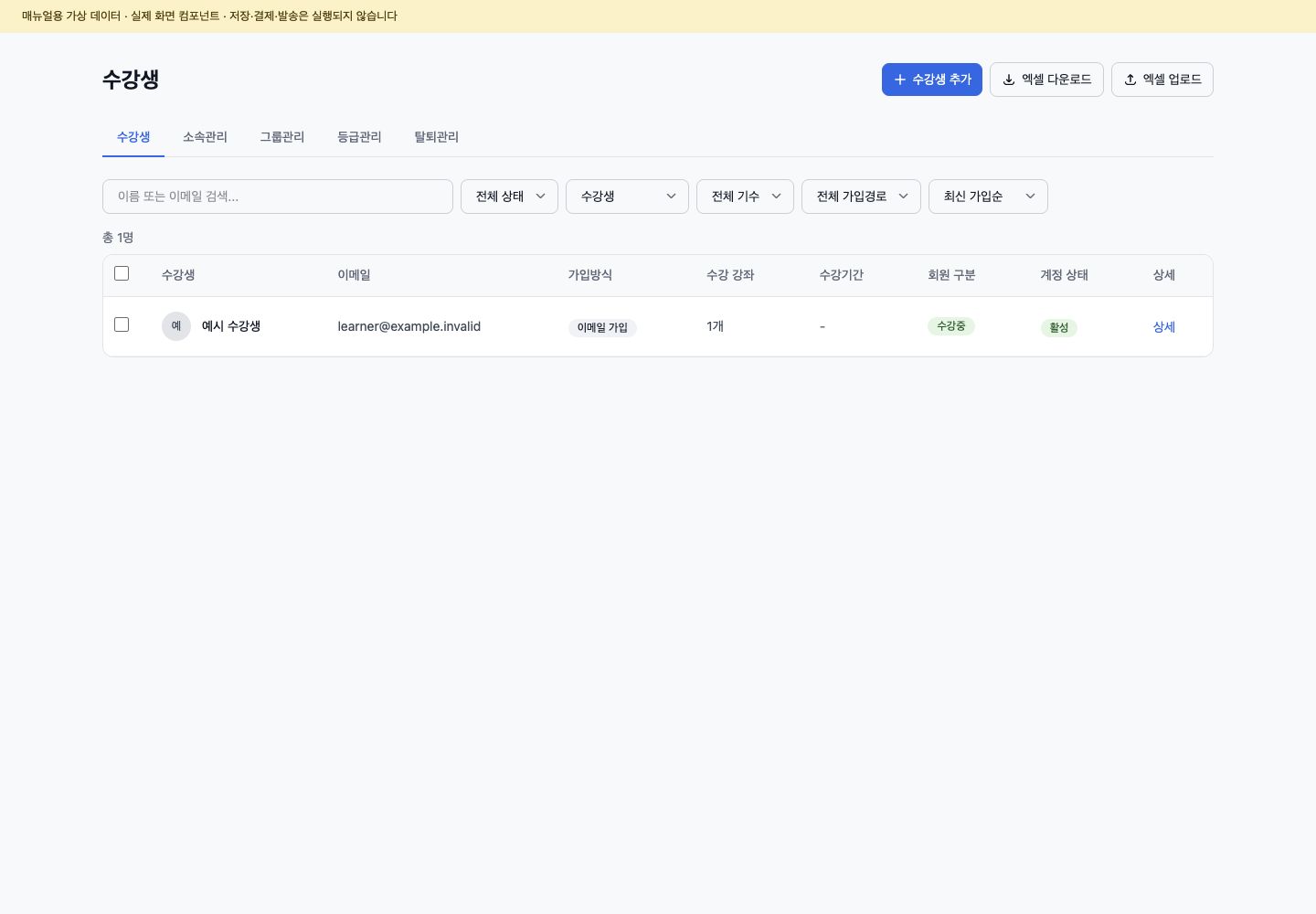Open the 상세 link for 예시 수강생
The width and height of the screenshot is (1316, 914).
pyautogui.click(x=1164, y=327)
